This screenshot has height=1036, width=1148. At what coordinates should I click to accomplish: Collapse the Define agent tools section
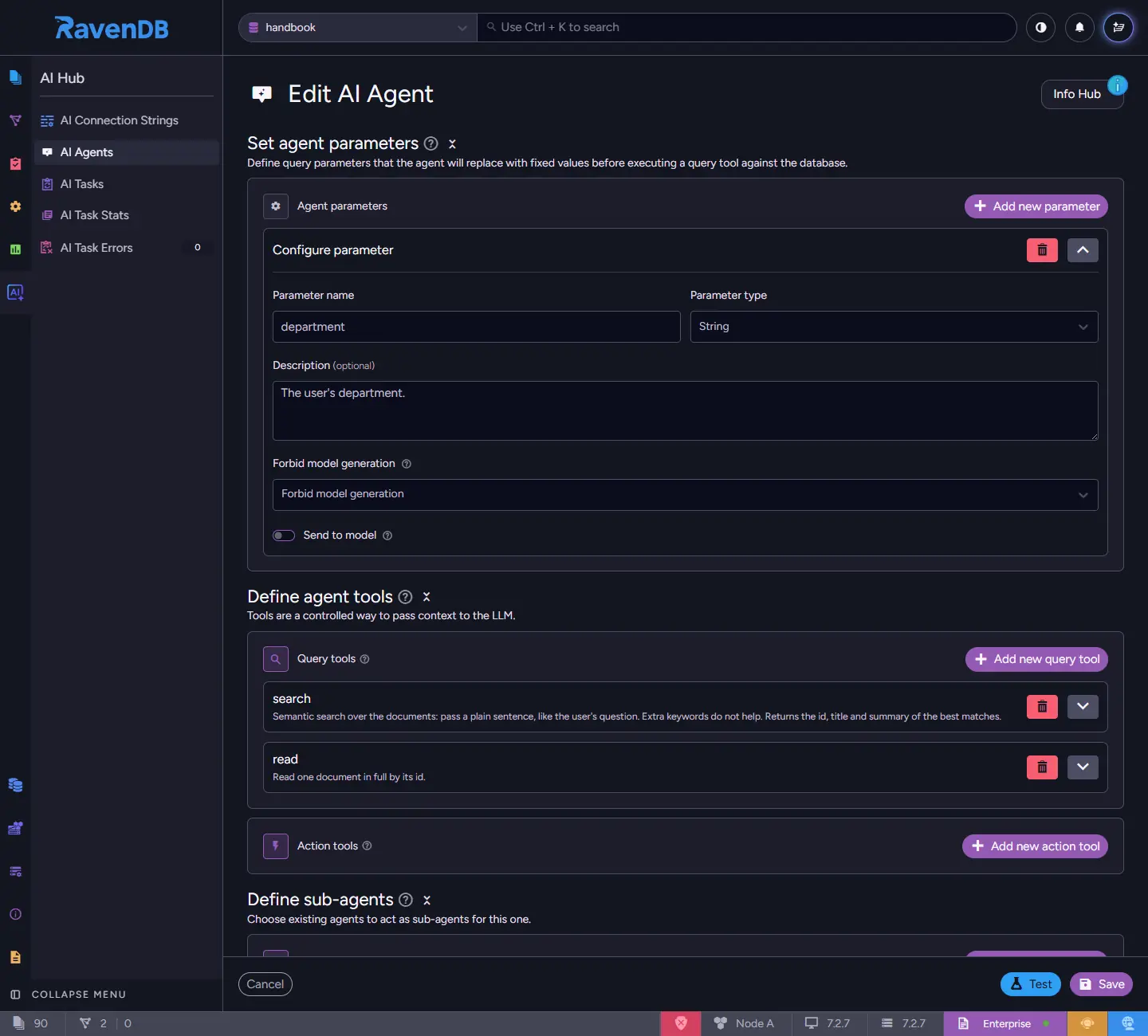[427, 597]
